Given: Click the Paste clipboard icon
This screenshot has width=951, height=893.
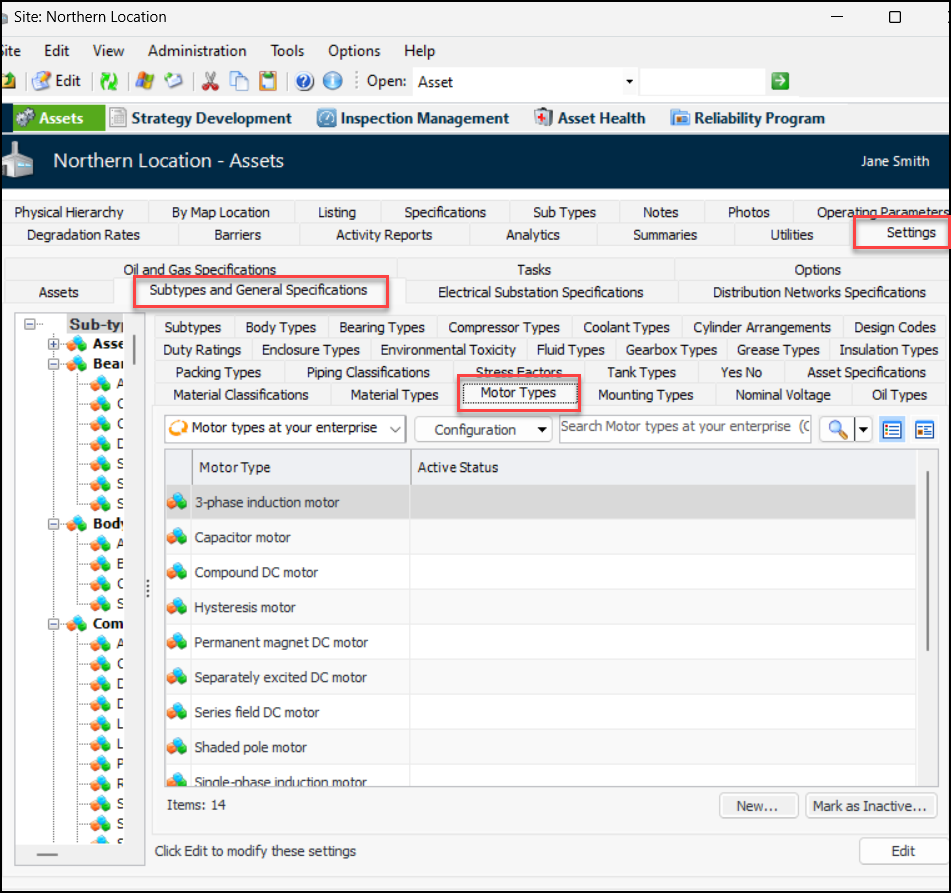Looking at the screenshot, I should point(267,81).
